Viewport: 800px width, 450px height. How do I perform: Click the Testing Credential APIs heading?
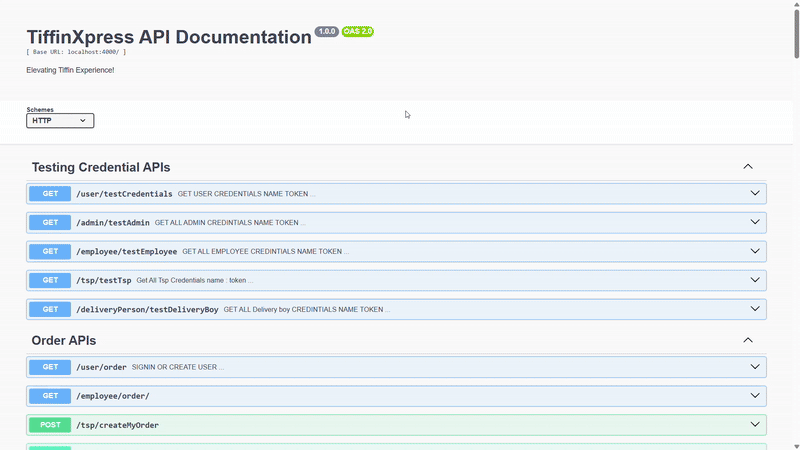click(101, 167)
